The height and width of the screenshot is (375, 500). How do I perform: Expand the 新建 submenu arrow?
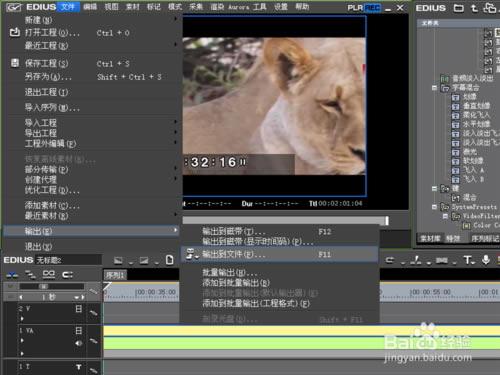coord(175,19)
